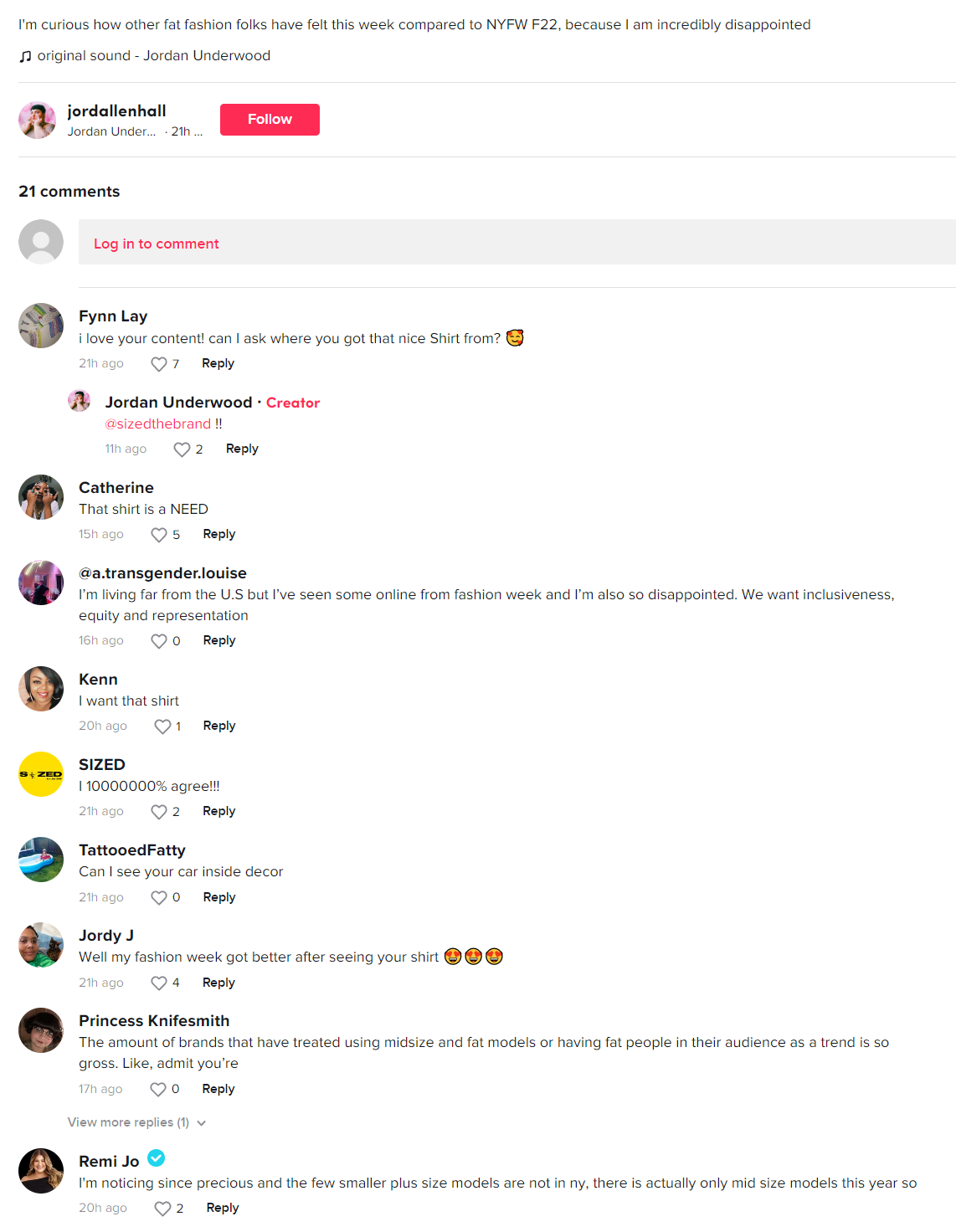This screenshot has height=1232, width=956.
Task: Tap heart on SIZED's agree comment
Action: click(x=159, y=812)
